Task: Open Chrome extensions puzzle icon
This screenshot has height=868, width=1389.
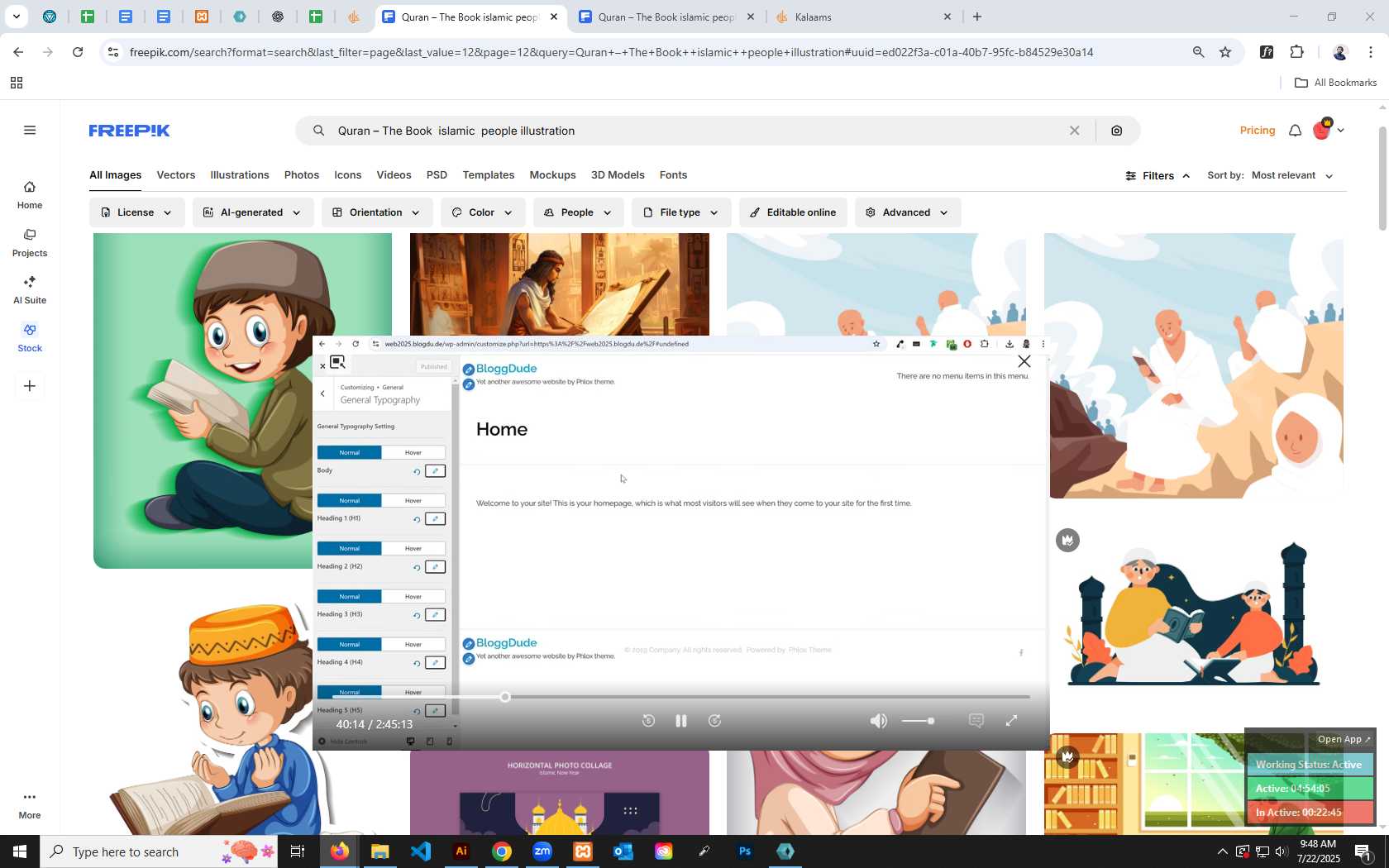Action: [x=1297, y=52]
